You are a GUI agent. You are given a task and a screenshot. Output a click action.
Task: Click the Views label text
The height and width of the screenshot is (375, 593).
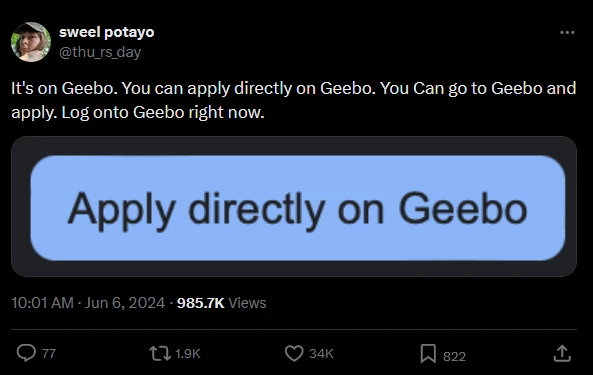click(x=247, y=303)
